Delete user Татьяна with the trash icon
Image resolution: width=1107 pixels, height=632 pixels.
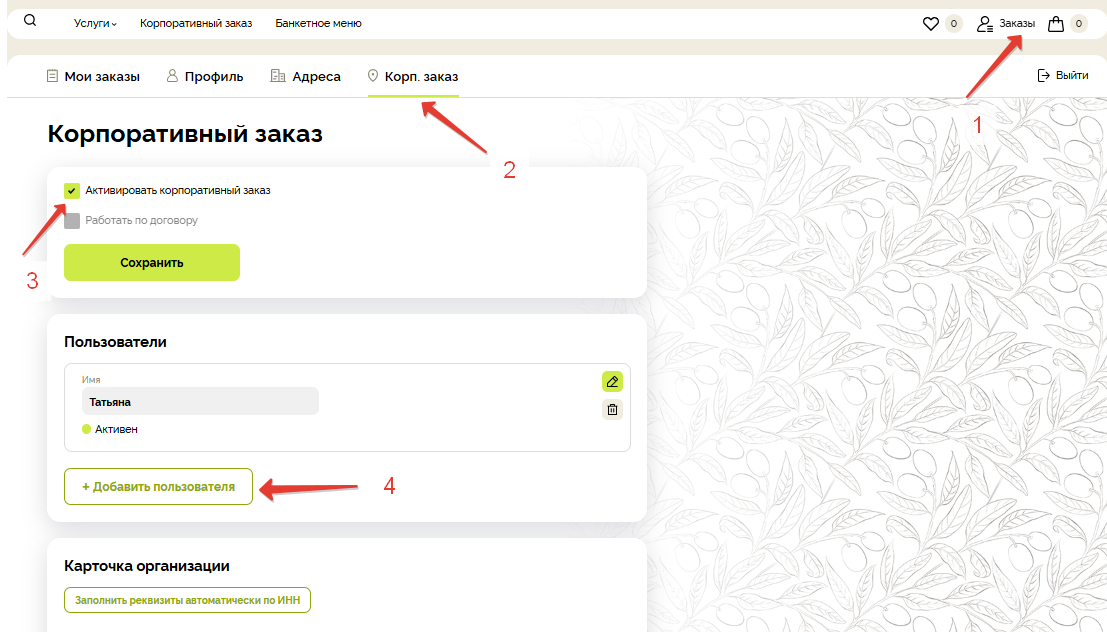pyautogui.click(x=612, y=409)
